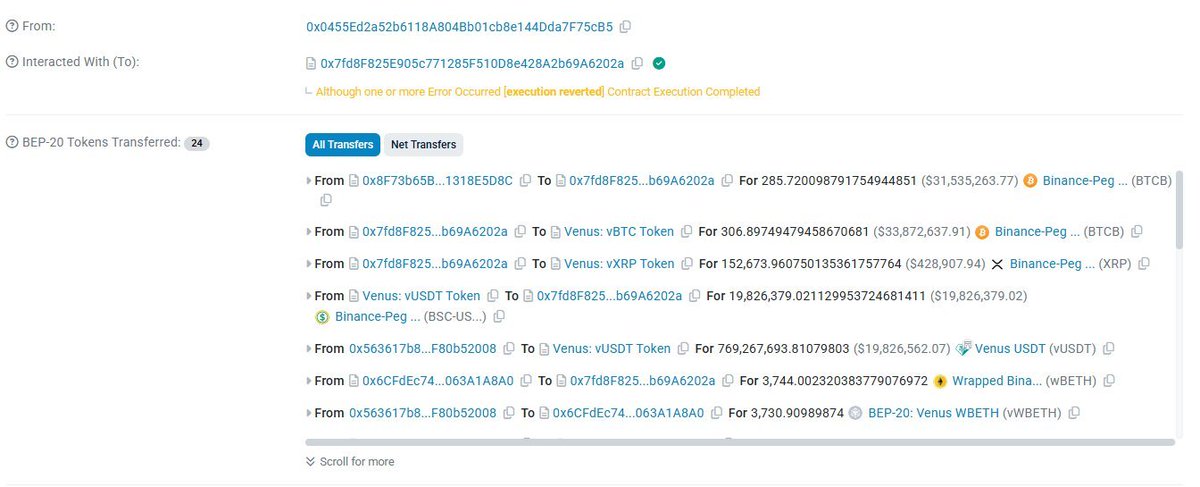Click the yellow wBETH token logo
Image resolution: width=1200 pixels, height=487 pixels.
(x=940, y=381)
